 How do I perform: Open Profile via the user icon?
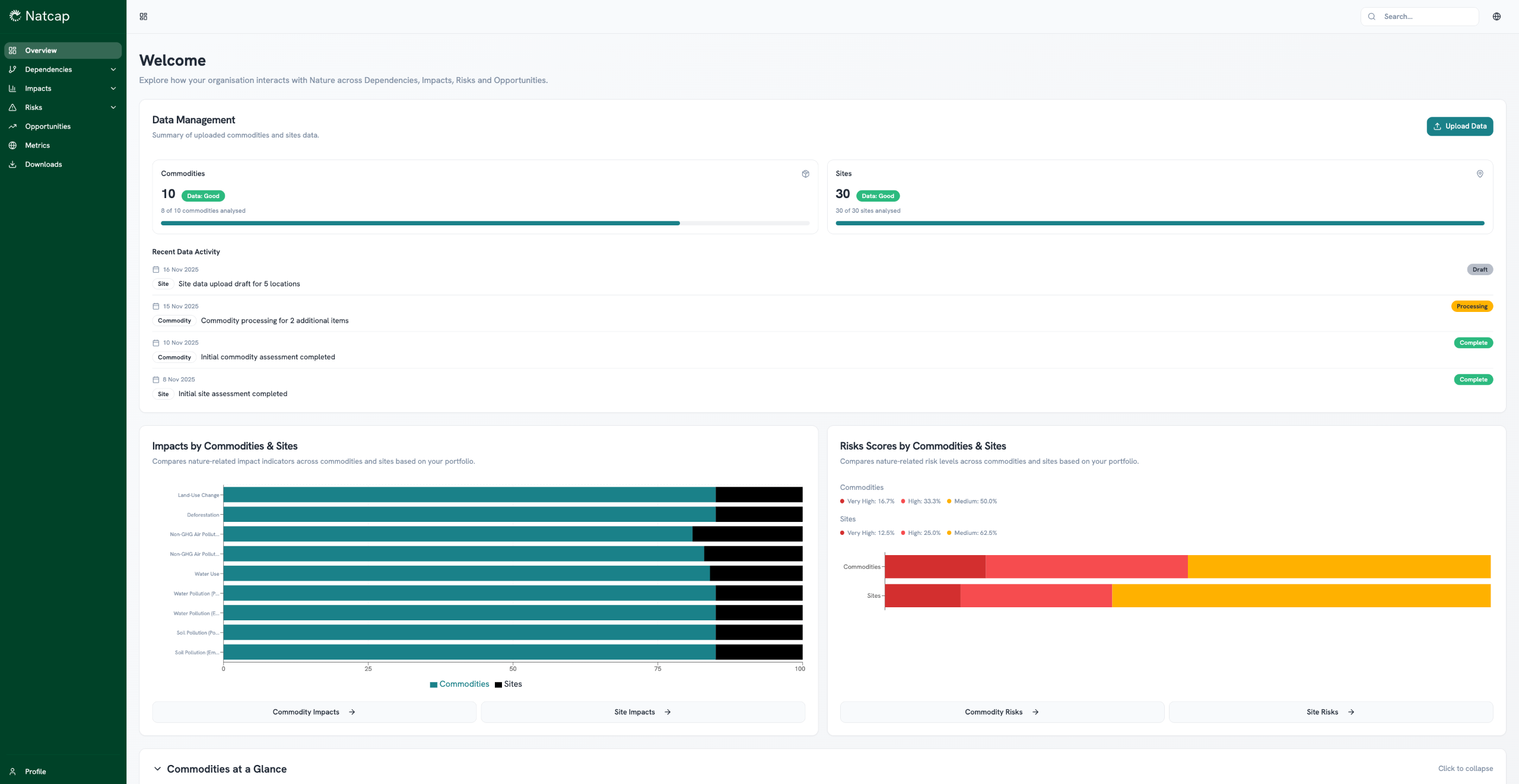(x=12, y=772)
